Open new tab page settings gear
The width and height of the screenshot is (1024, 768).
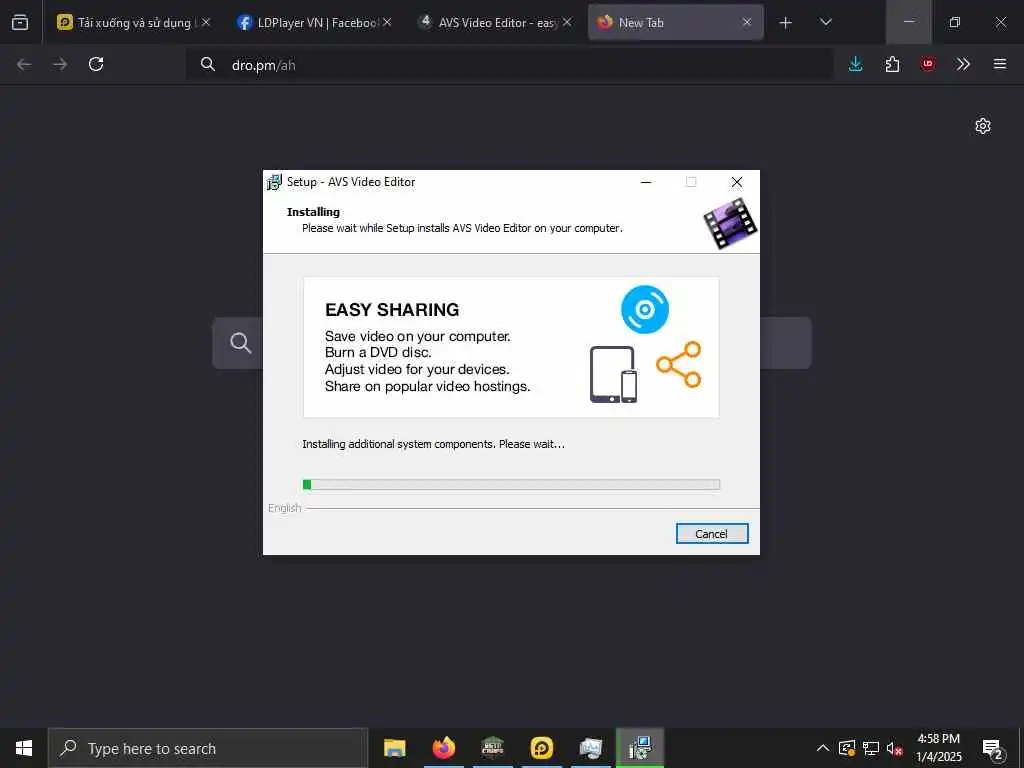coord(983,126)
